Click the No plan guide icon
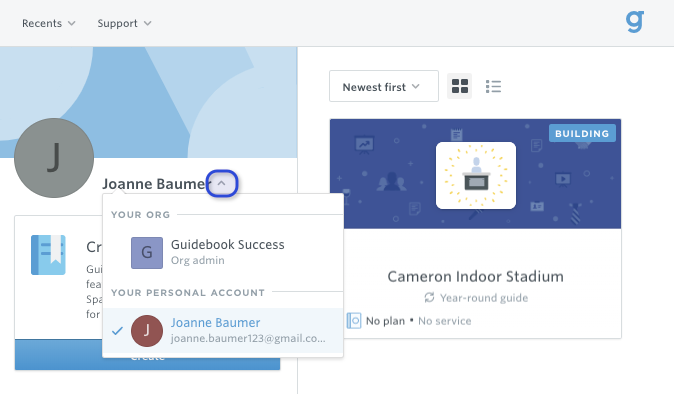674x394 pixels. tap(354, 321)
